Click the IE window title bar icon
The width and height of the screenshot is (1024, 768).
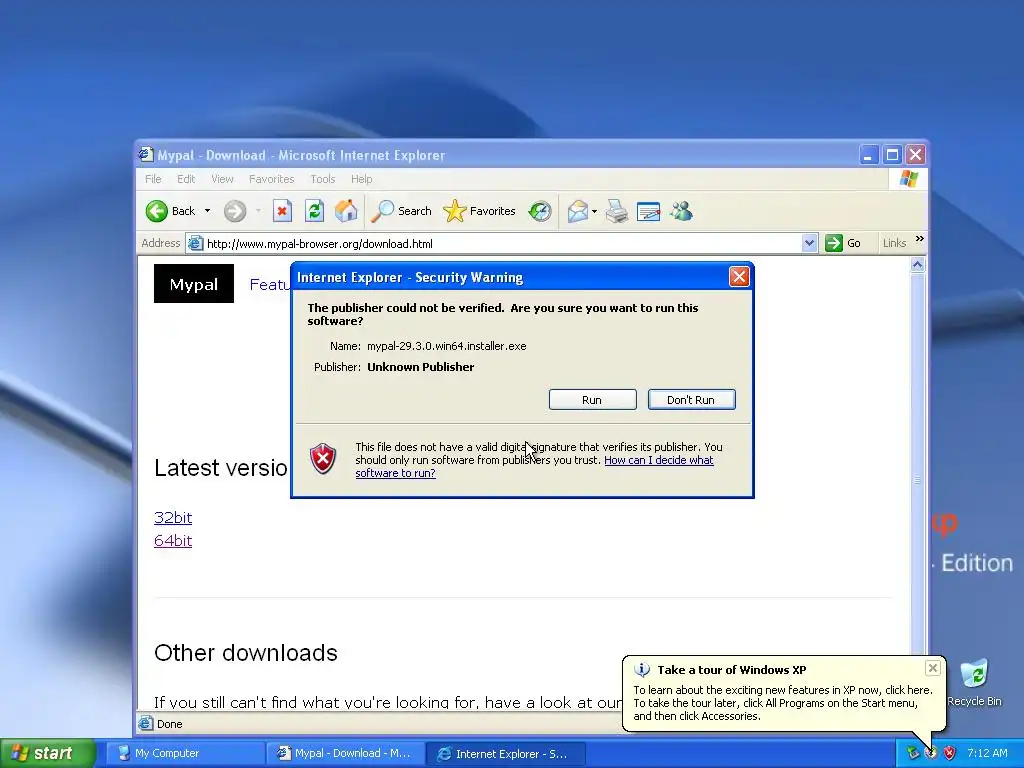coord(146,155)
